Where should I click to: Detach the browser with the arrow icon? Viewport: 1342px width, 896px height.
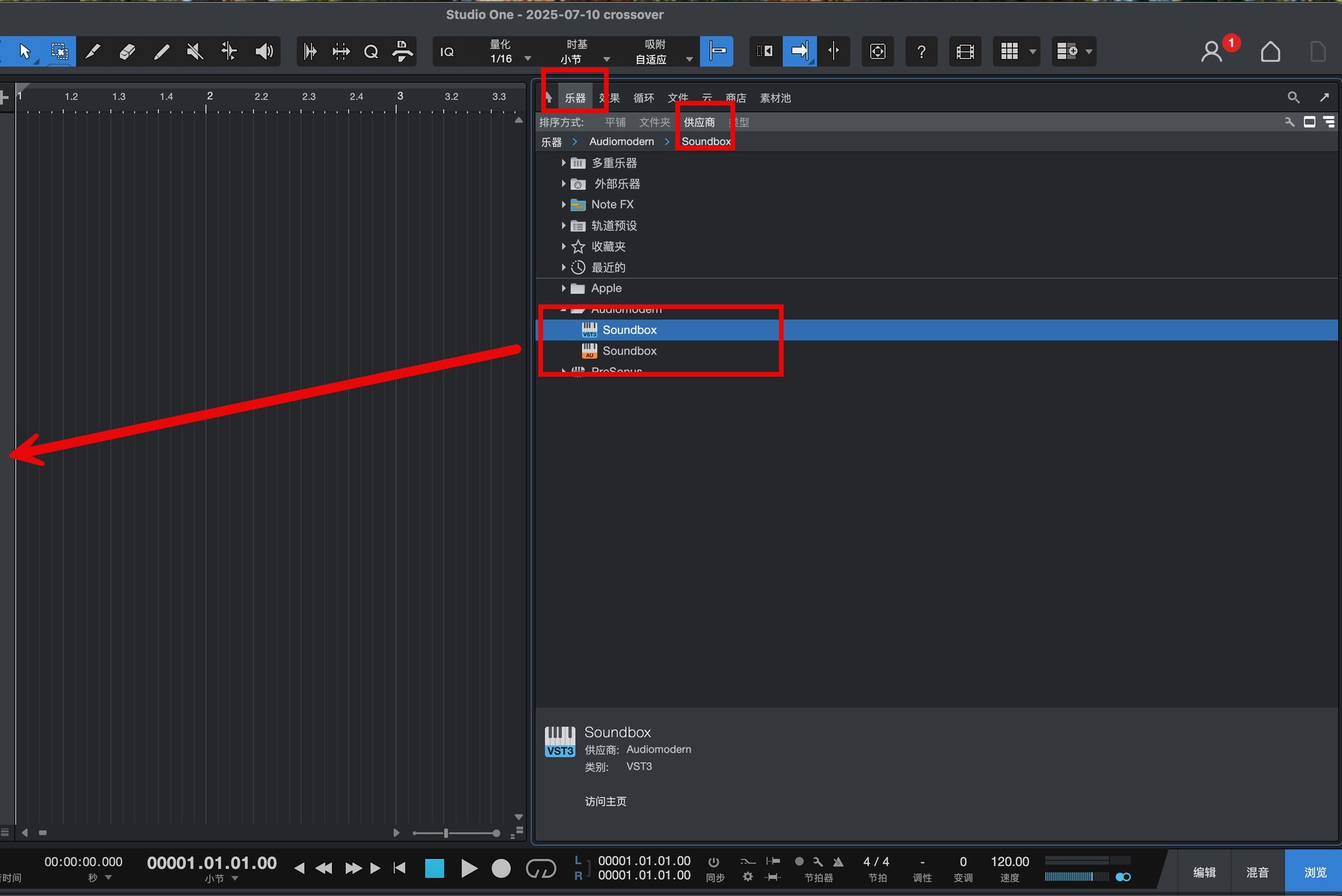click(1324, 98)
